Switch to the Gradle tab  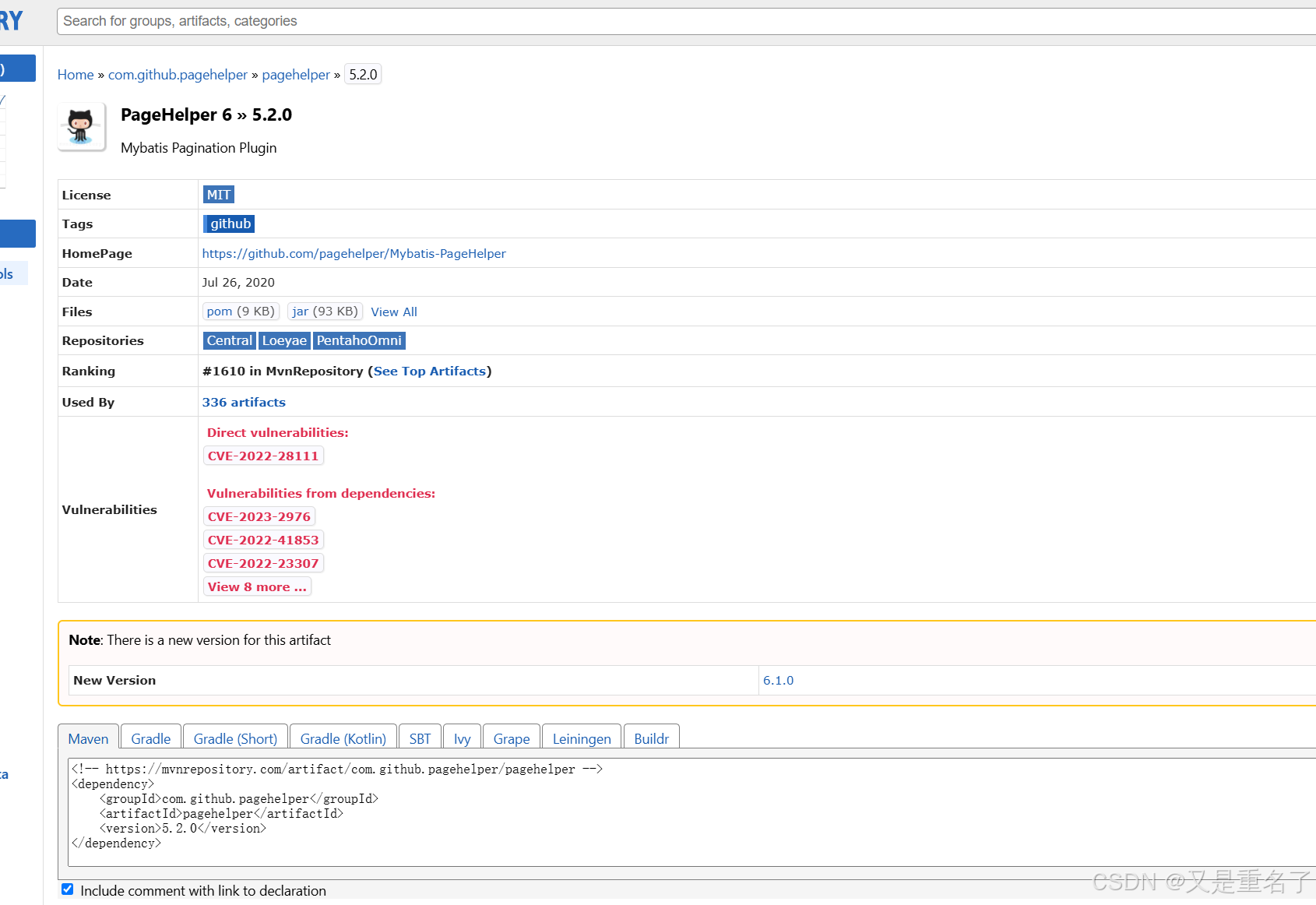[151, 738]
